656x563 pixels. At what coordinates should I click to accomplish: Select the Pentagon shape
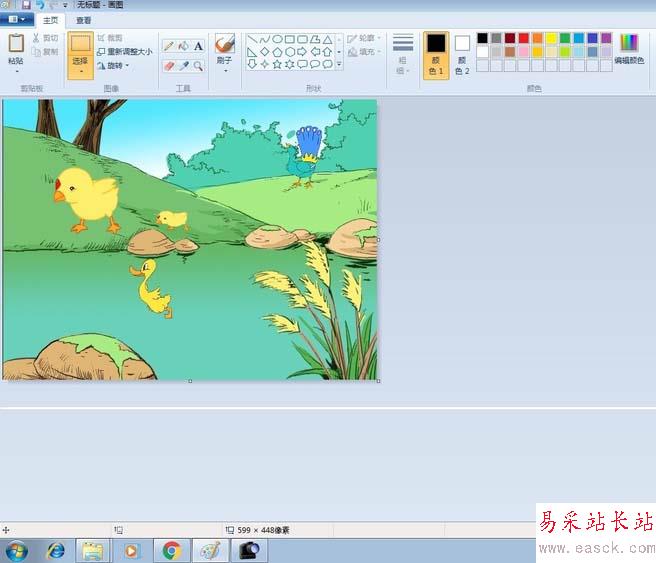[277, 52]
